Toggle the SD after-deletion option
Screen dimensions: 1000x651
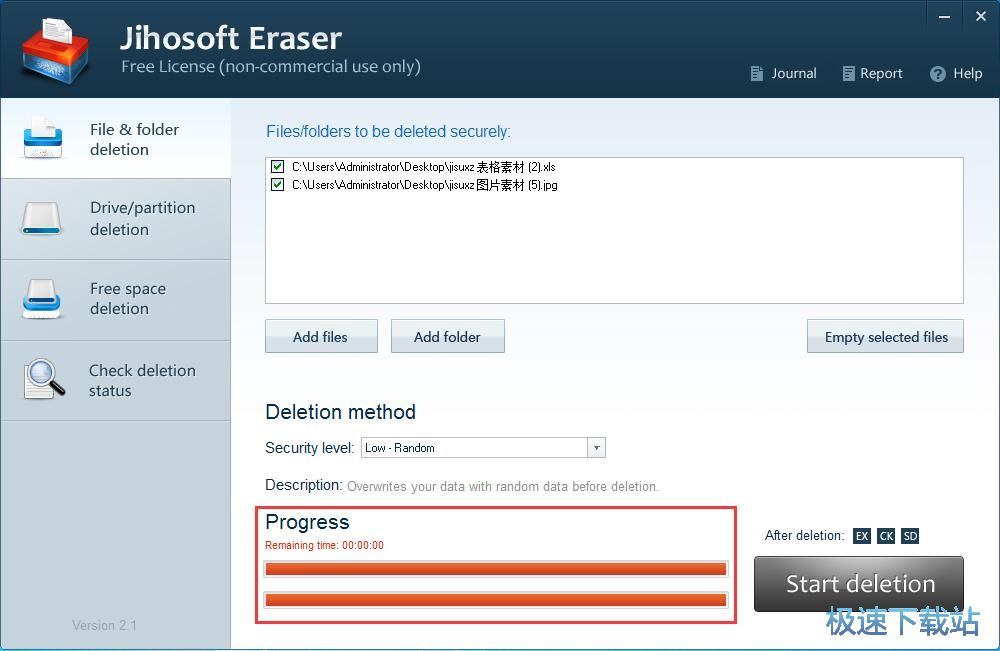pyautogui.click(x=910, y=536)
